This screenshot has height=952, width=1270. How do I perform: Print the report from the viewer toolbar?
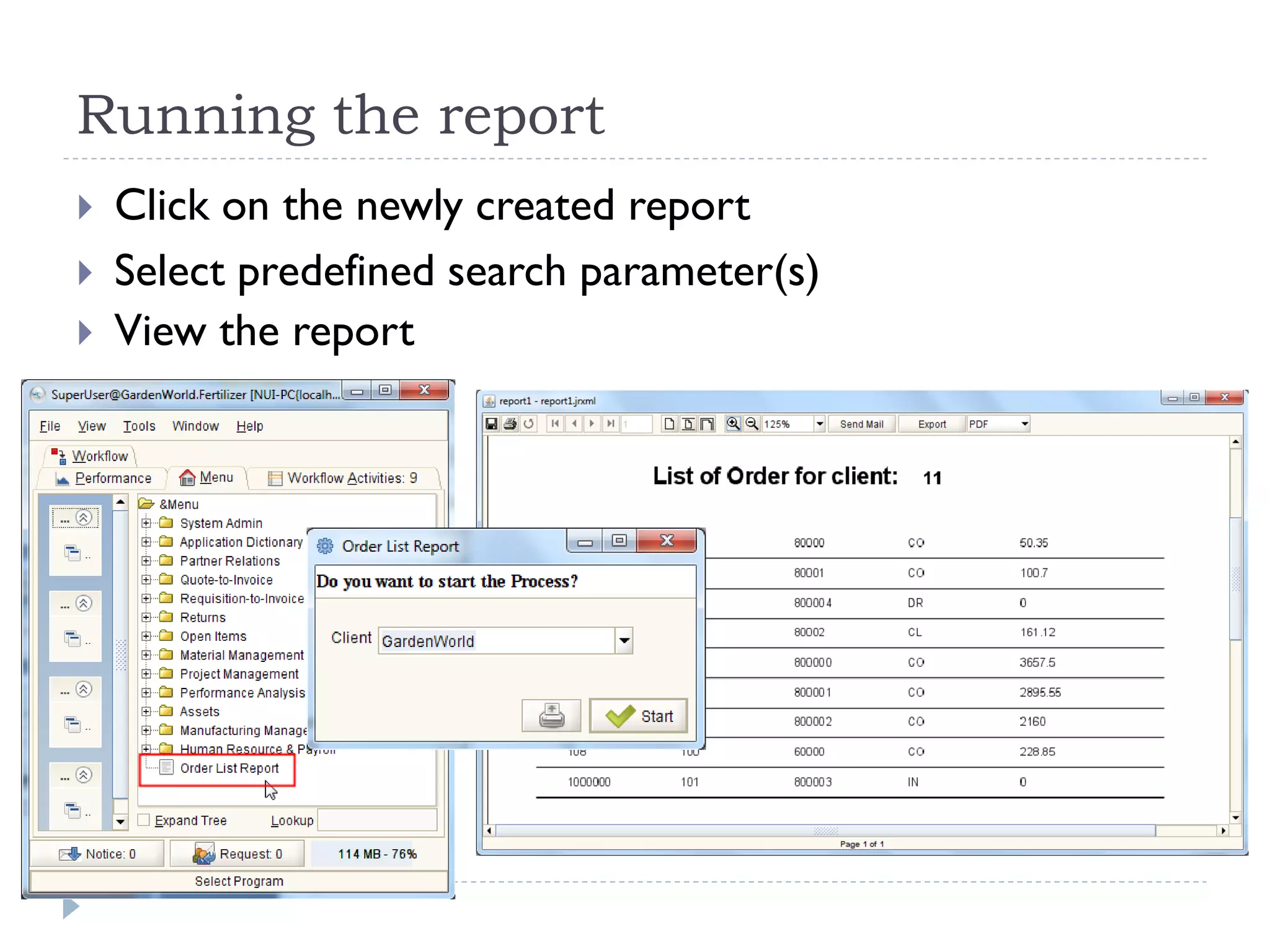510,424
